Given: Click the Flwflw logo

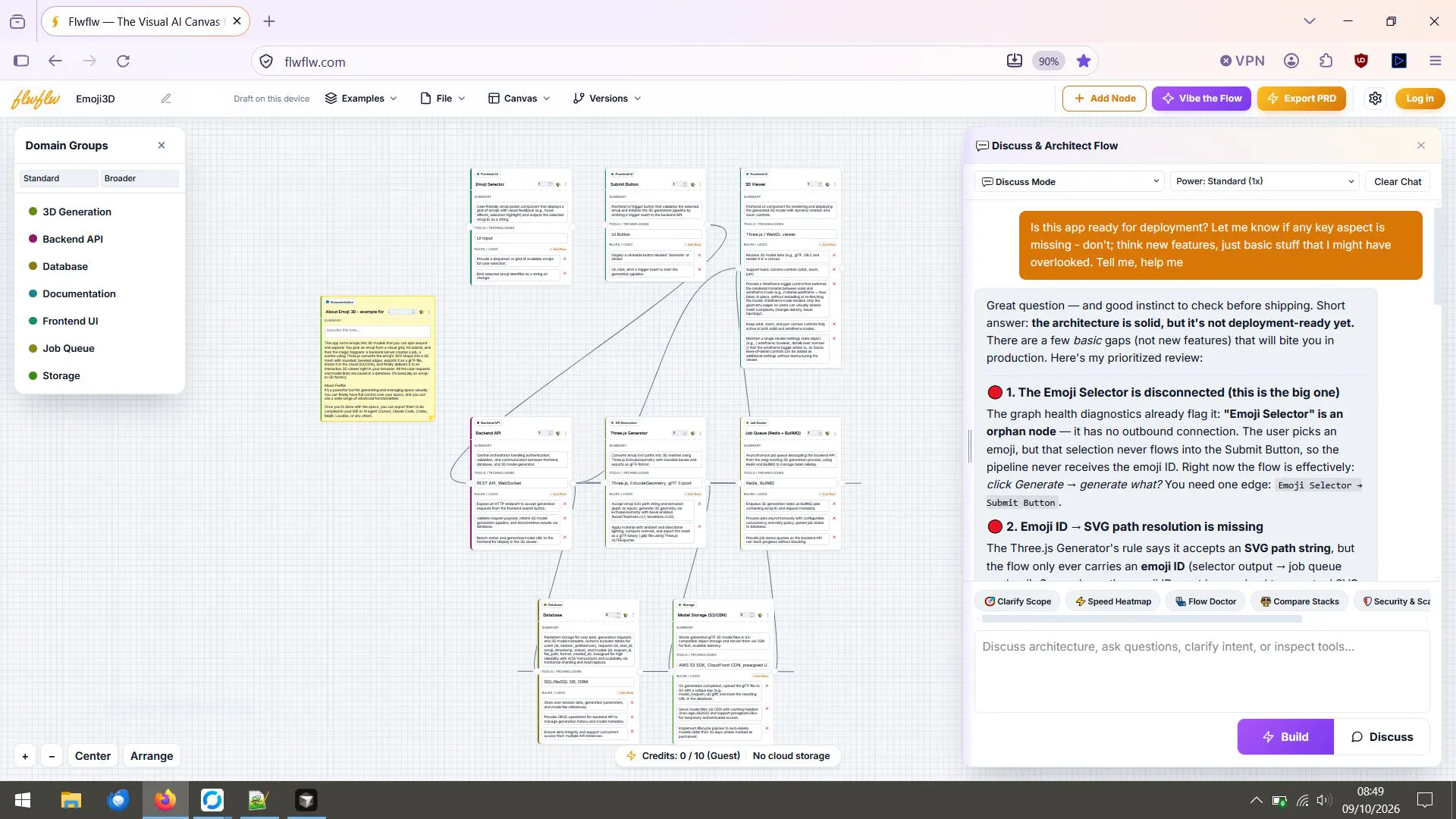Looking at the screenshot, I should (x=35, y=99).
